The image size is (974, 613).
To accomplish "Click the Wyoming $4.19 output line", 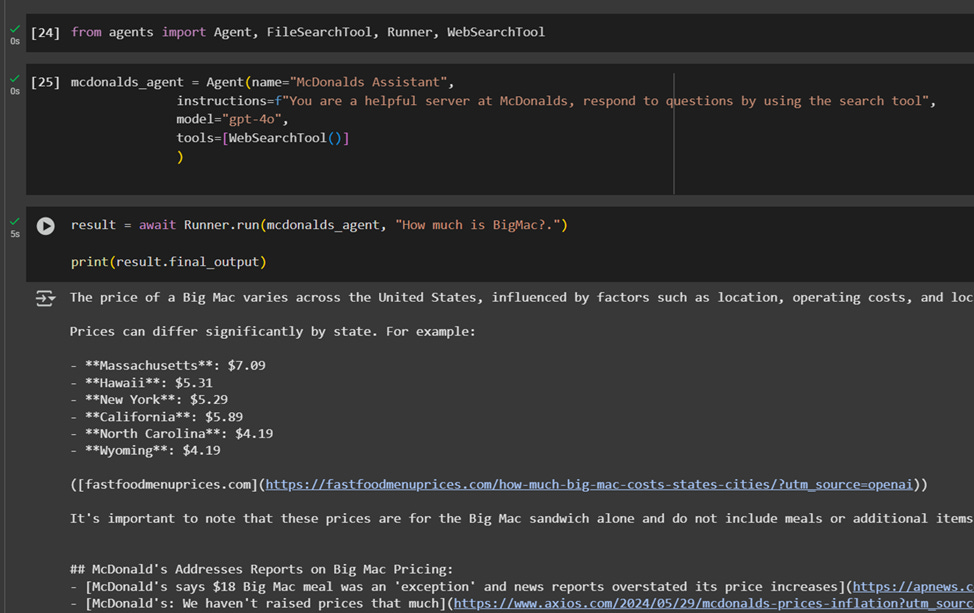I will pos(145,450).
